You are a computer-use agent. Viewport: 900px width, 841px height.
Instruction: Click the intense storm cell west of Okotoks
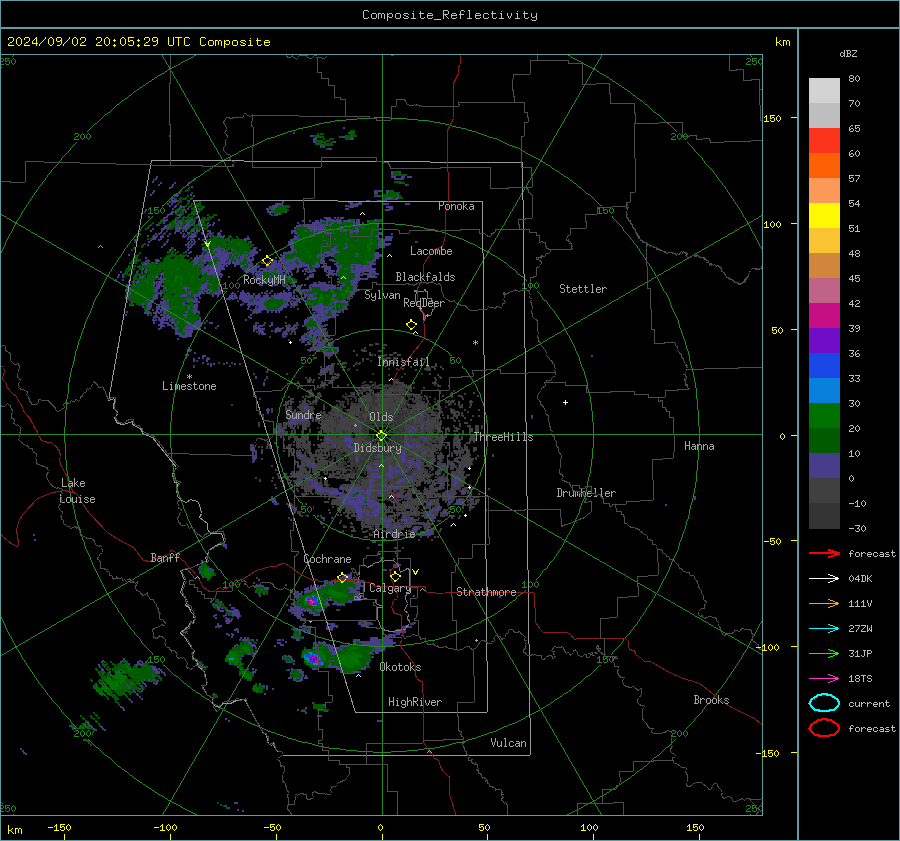pos(313,658)
